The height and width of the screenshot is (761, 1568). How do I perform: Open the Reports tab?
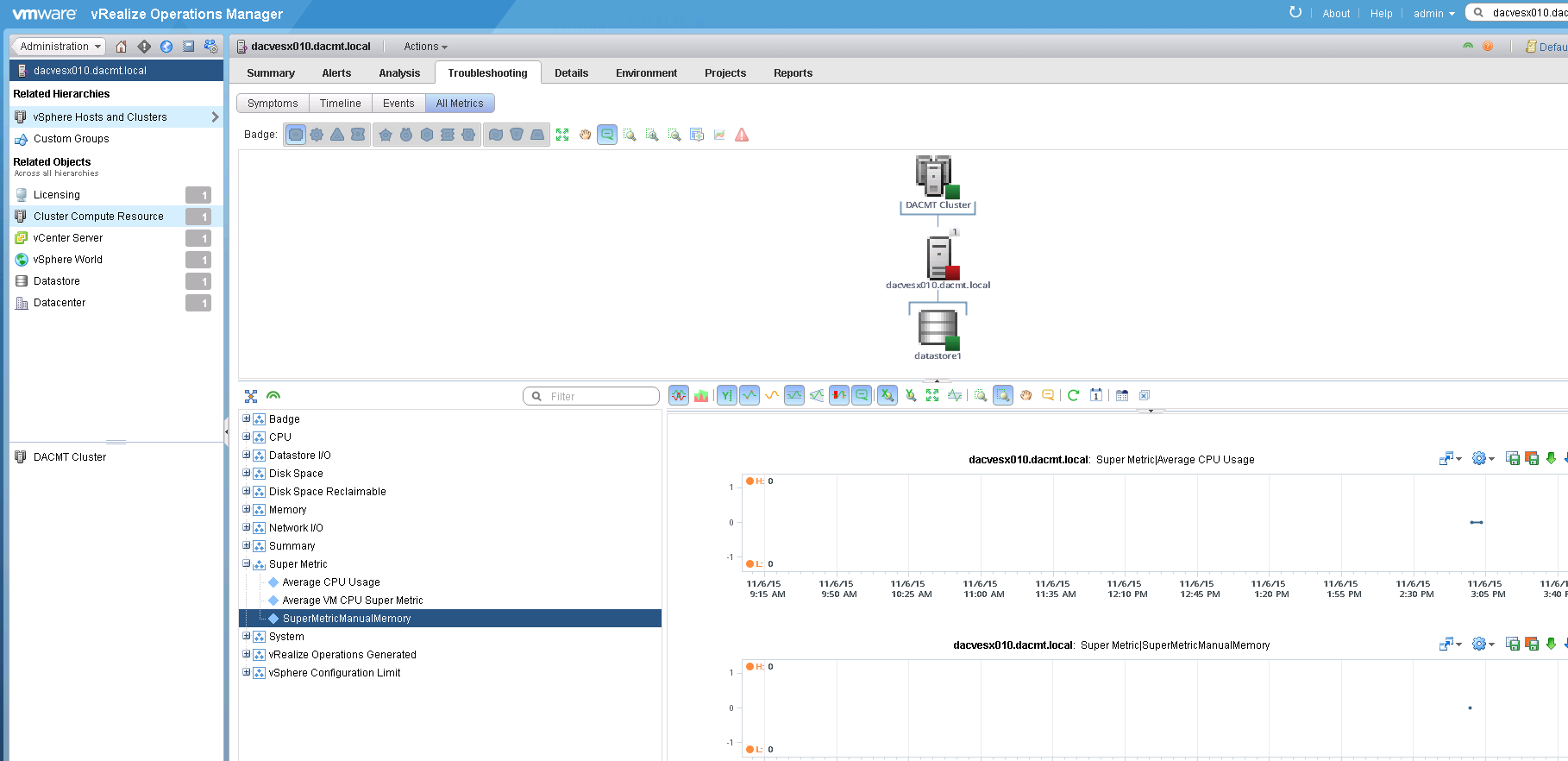[x=793, y=73]
